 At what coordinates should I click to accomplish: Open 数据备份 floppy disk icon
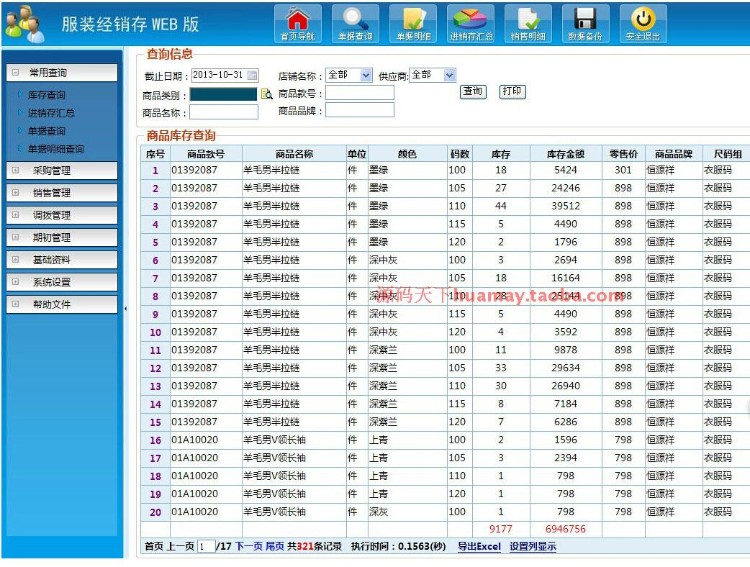point(585,23)
